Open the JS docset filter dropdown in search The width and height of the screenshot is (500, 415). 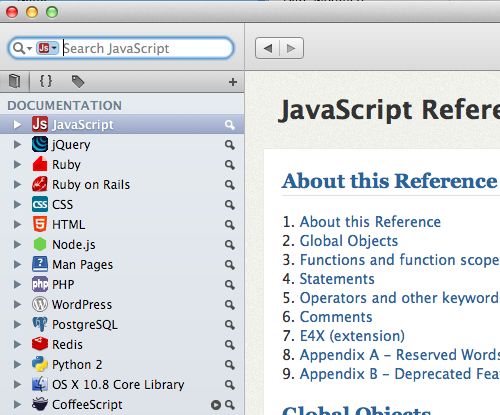tap(47, 48)
